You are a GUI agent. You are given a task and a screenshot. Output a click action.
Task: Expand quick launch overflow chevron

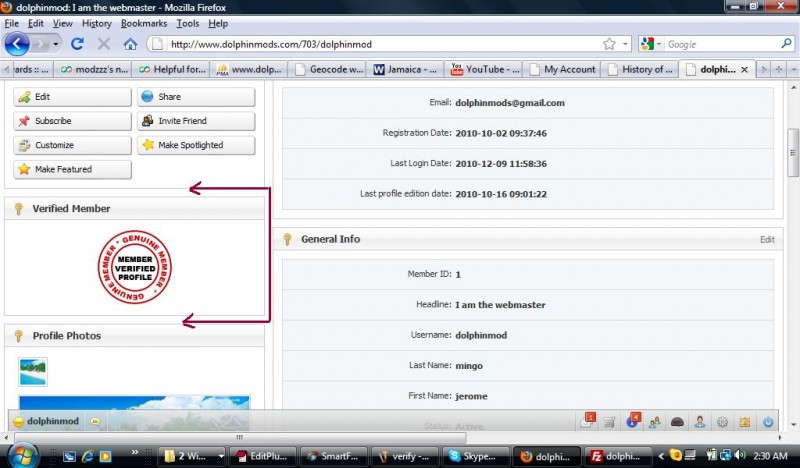135,452
